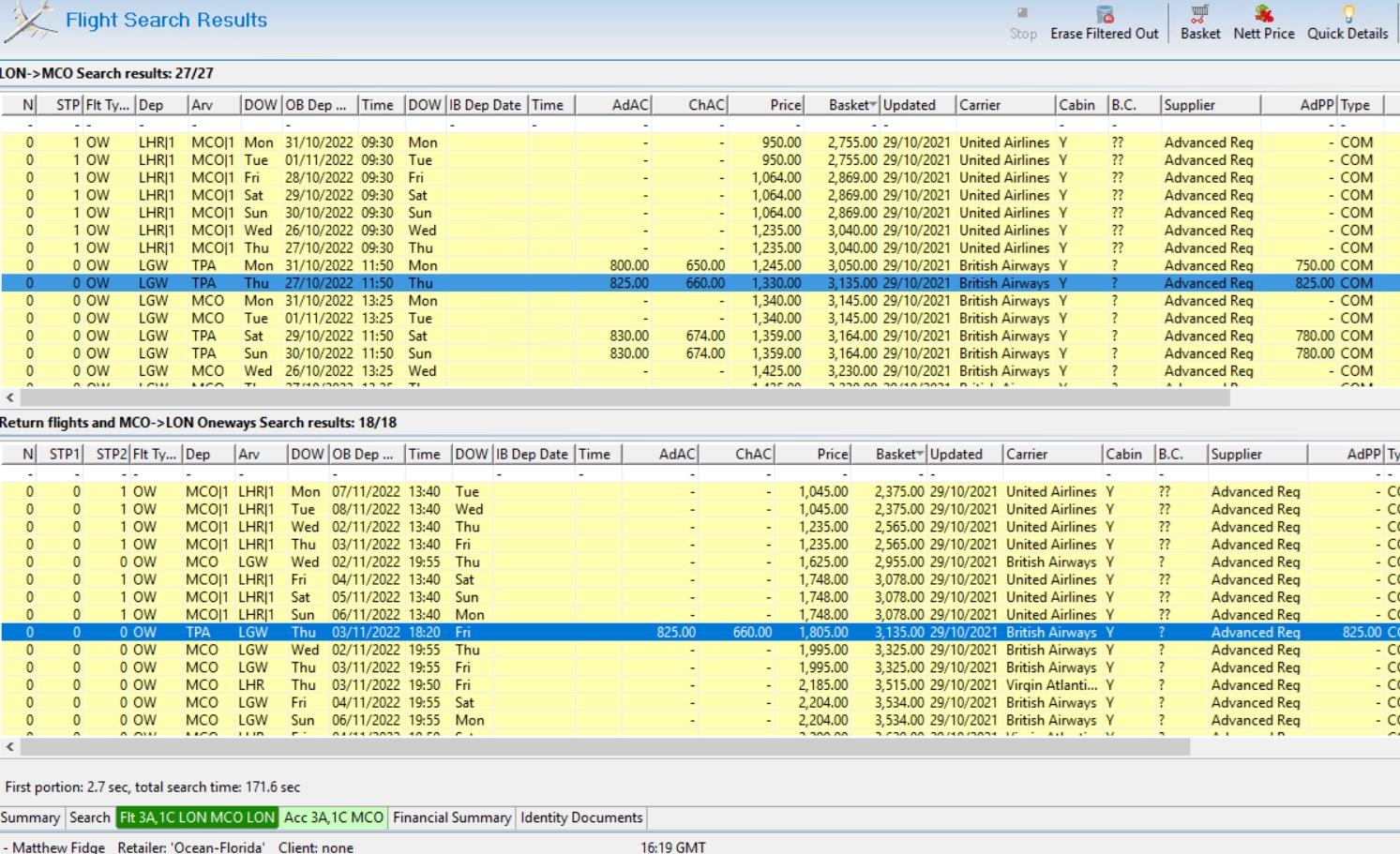Click the Nett Price icon
The height and width of the screenshot is (854, 1400).
(x=1263, y=14)
